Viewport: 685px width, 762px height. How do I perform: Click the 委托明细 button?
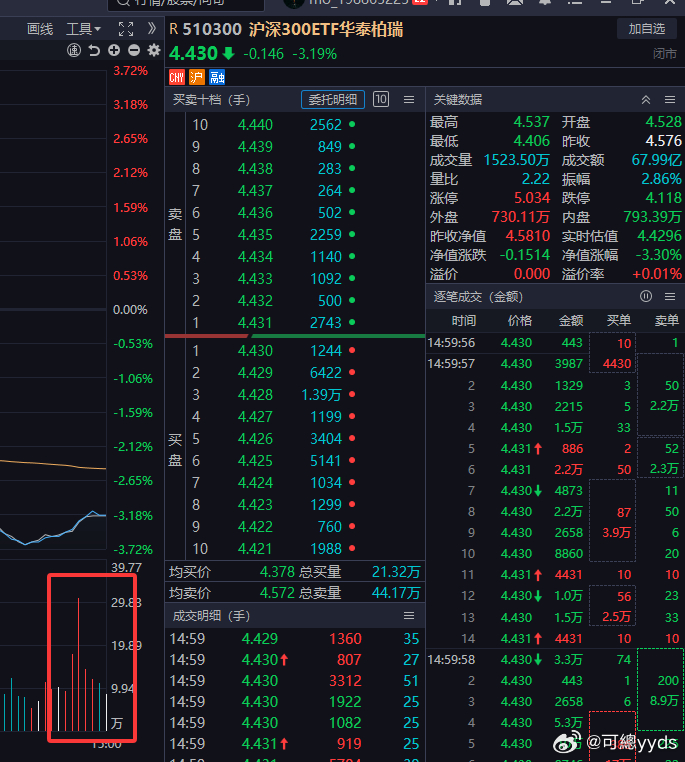click(x=333, y=100)
